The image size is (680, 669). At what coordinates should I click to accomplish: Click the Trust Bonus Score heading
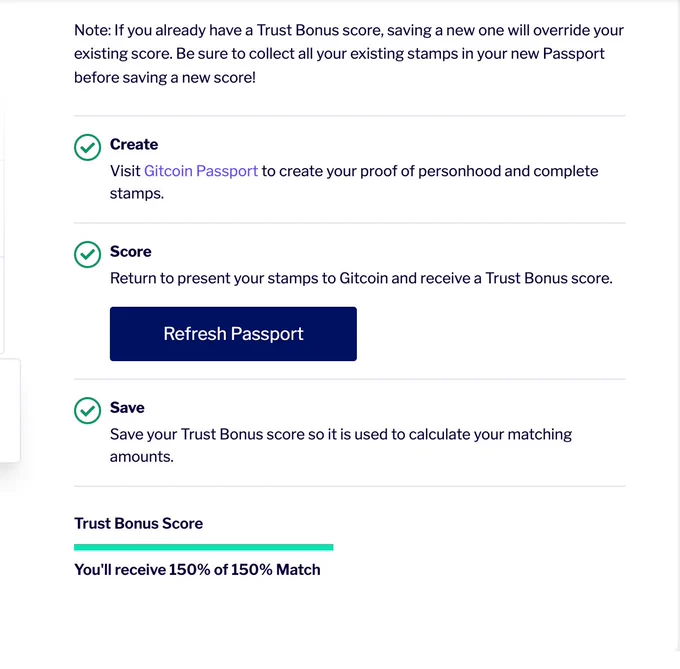coord(138,523)
